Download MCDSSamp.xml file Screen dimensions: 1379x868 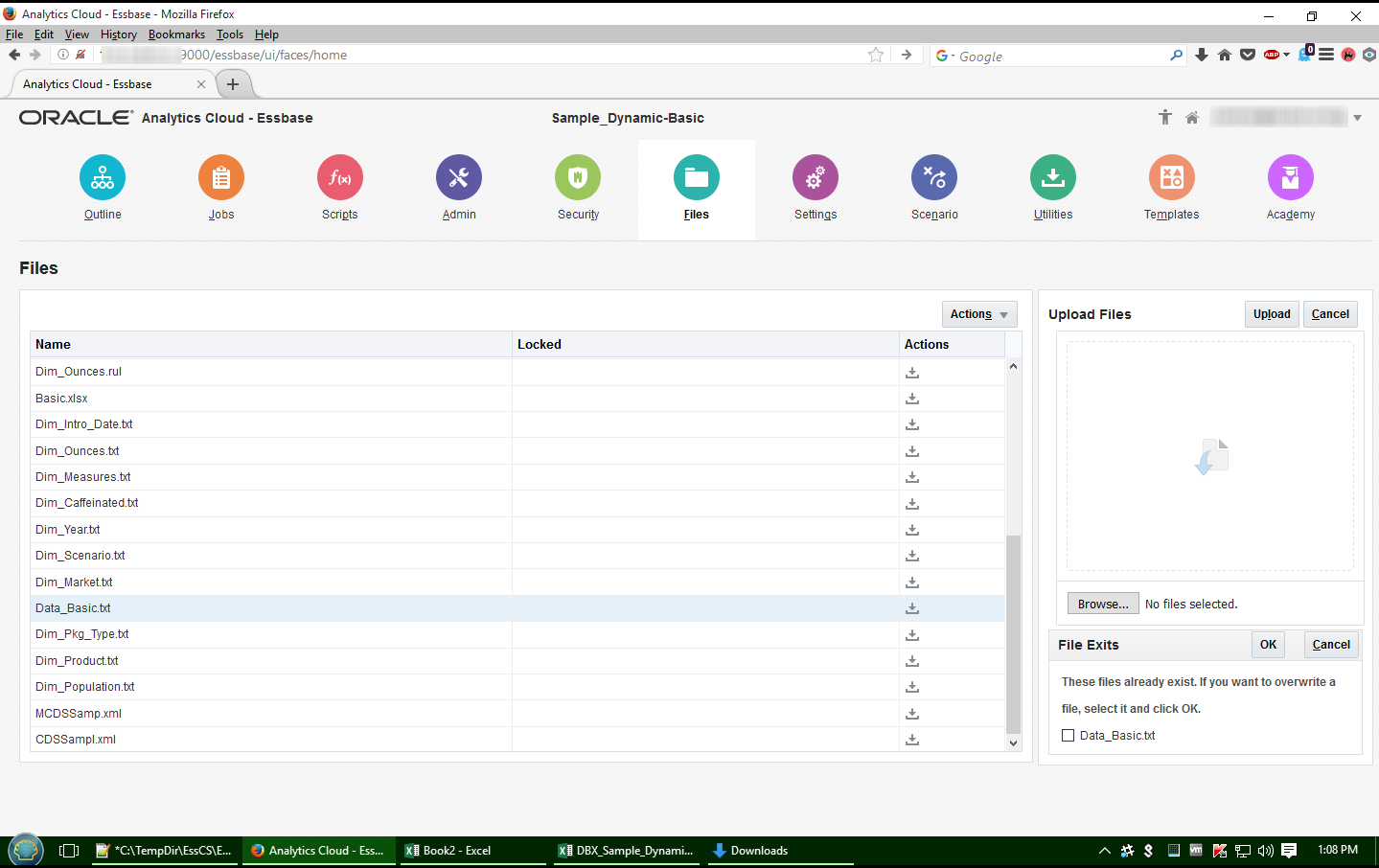click(x=912, y=714)
